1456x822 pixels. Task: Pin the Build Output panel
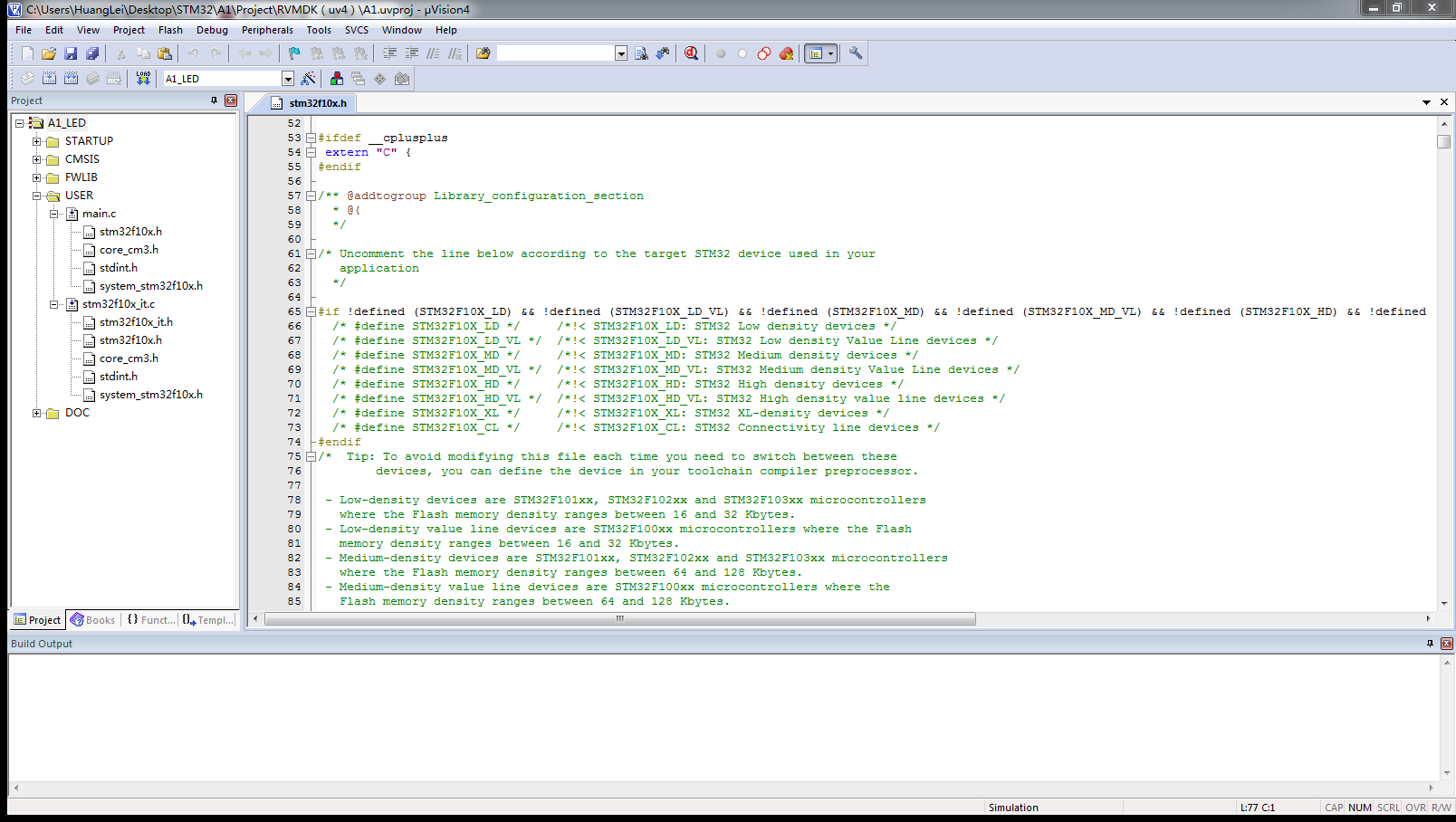1432,644
